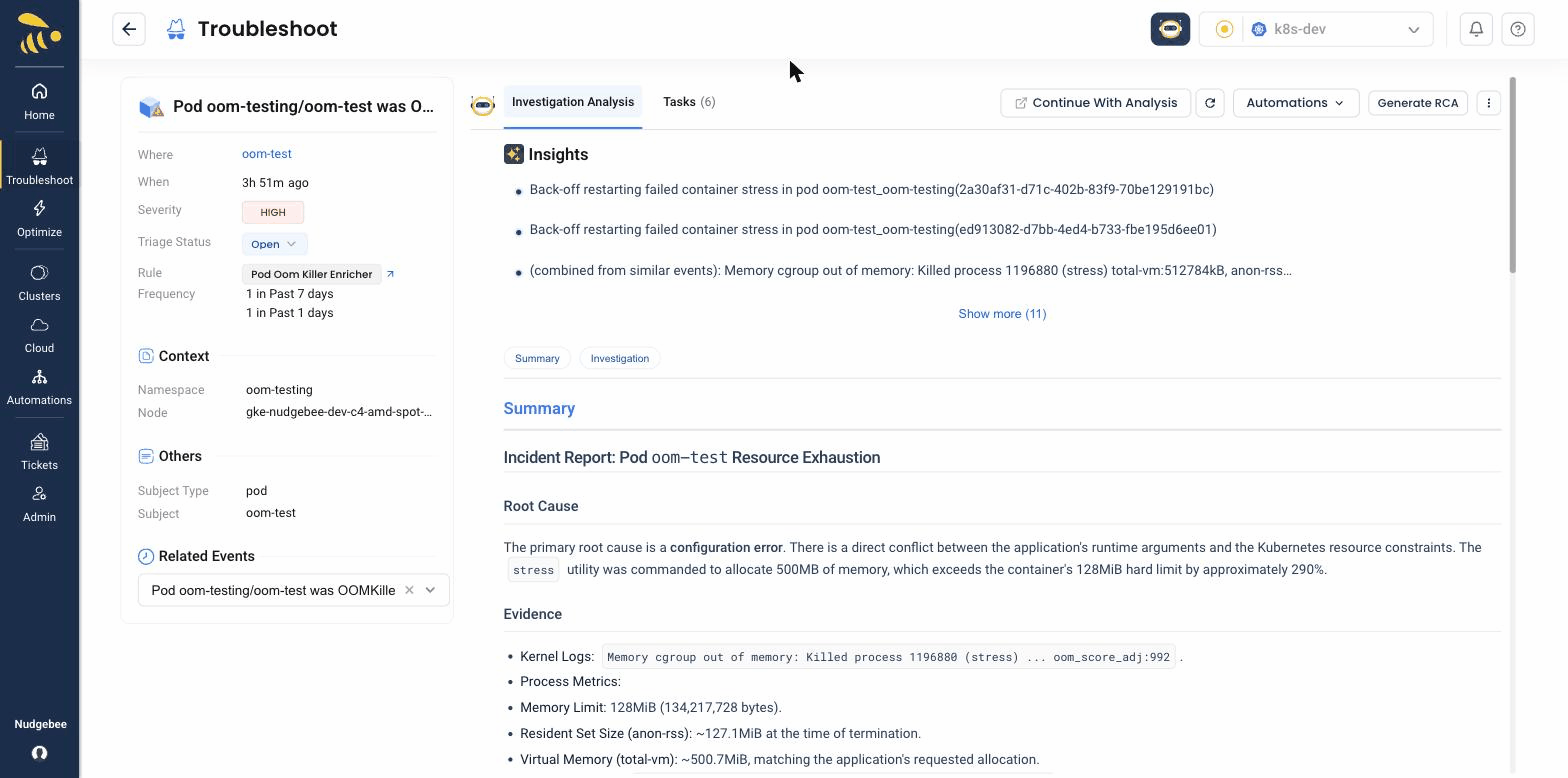Clear the selected related event
Image resolution: width=1568 pixels, height=778 pixels.
[409, 590]
